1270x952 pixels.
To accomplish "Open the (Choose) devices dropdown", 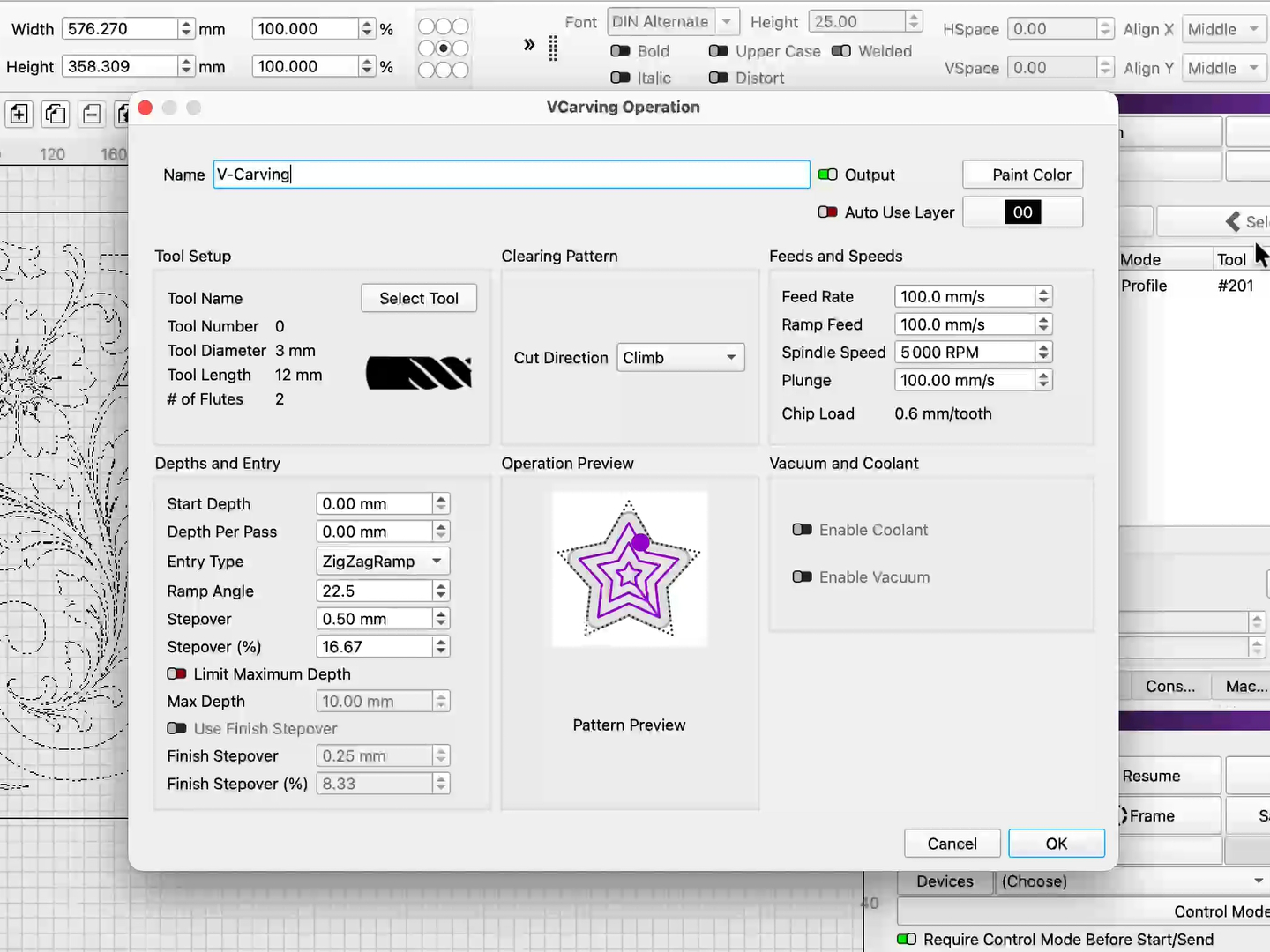I will point(1132,881).
